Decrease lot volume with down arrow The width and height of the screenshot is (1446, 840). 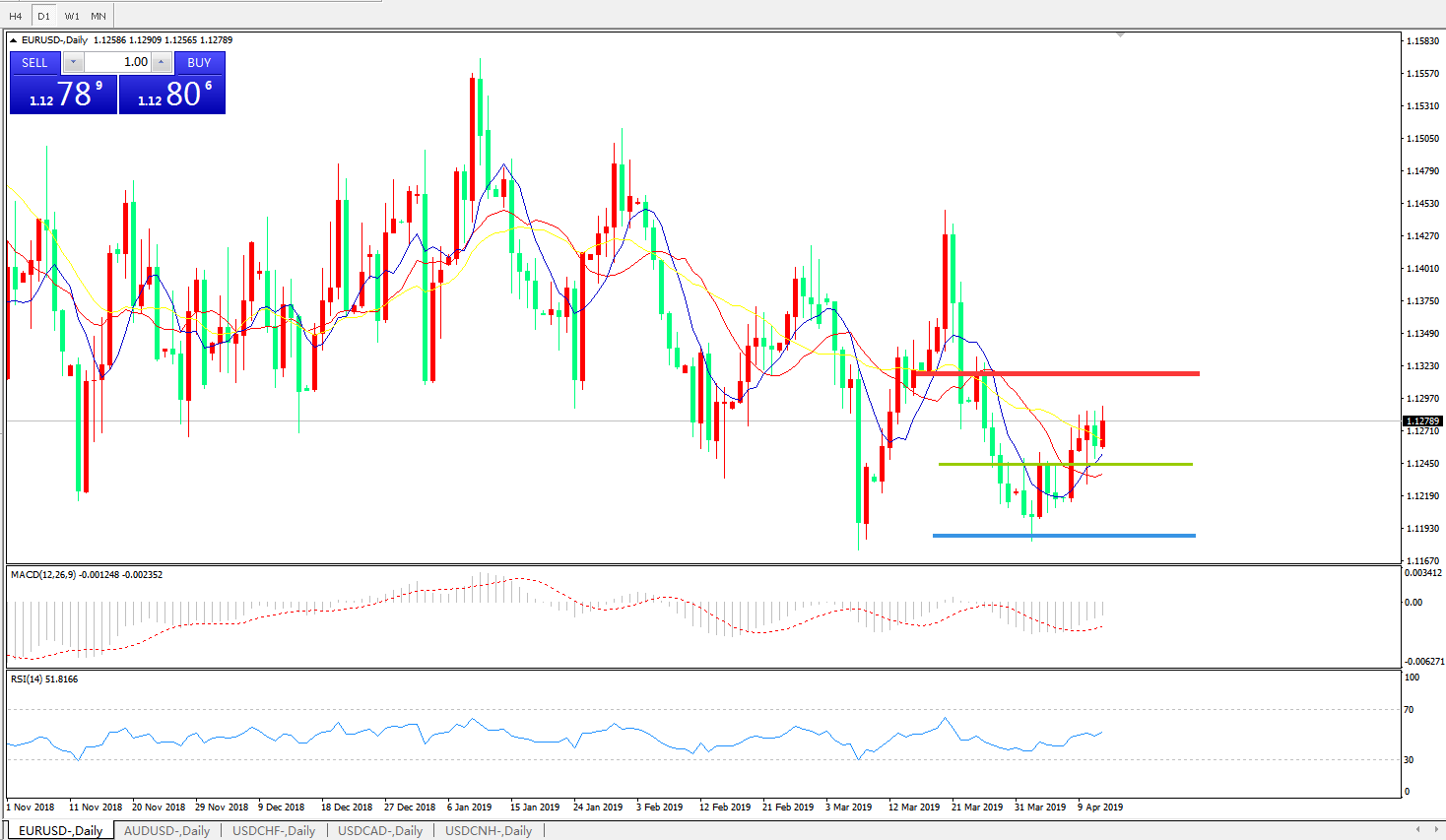click(x=74, y=62)
